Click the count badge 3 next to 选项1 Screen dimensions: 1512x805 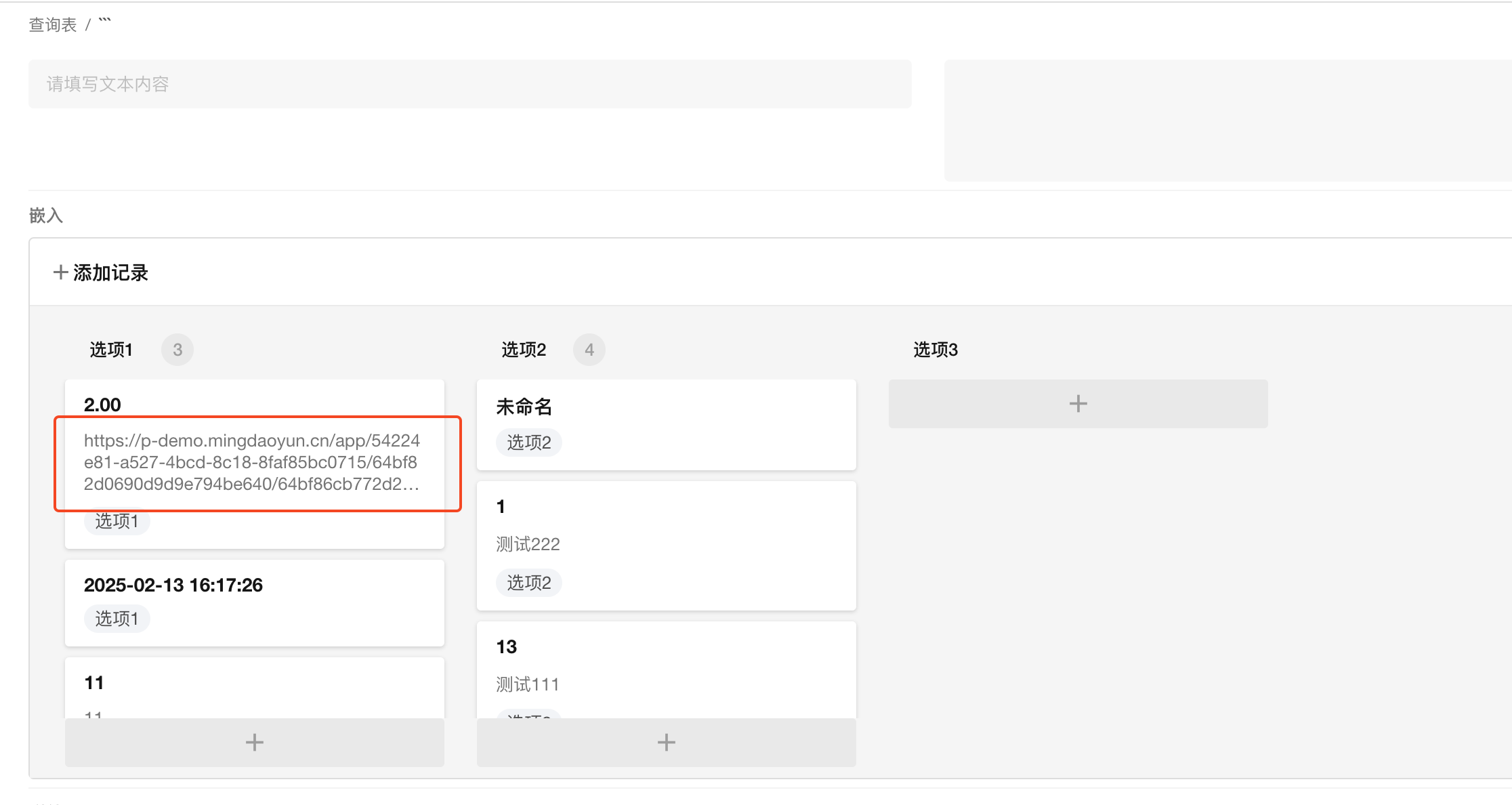177,350
